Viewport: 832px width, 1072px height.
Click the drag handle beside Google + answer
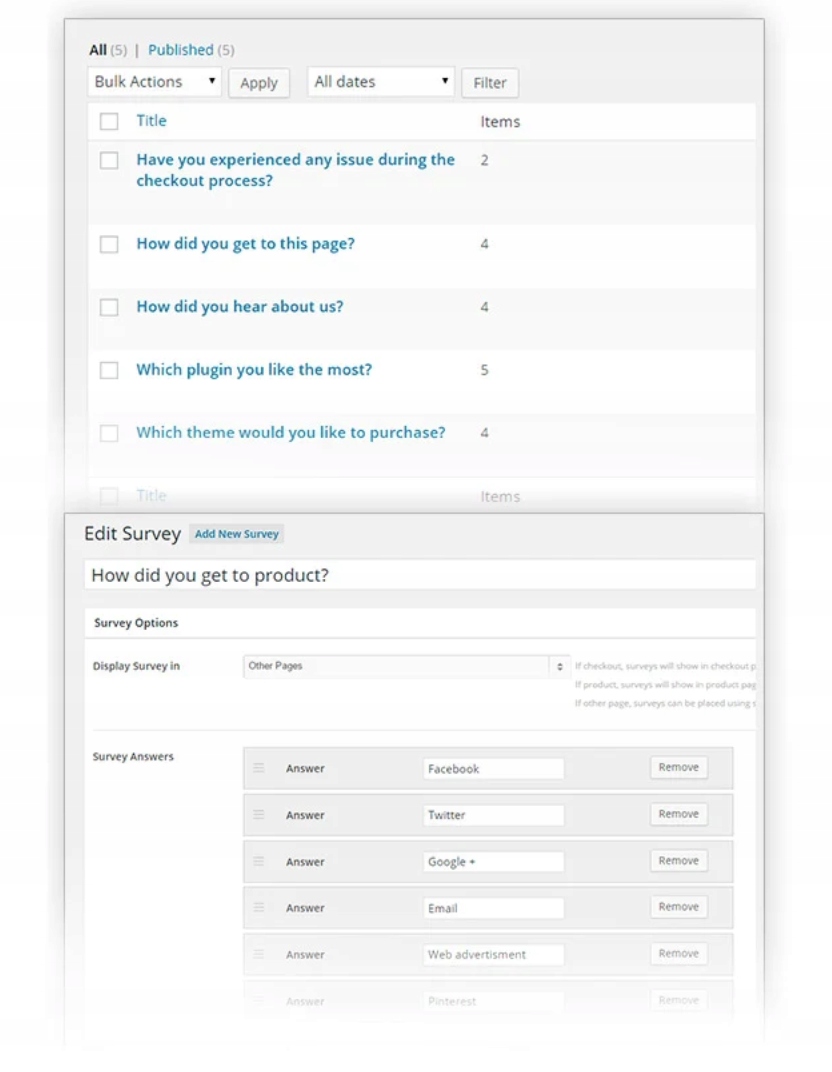tap(258, 861)
